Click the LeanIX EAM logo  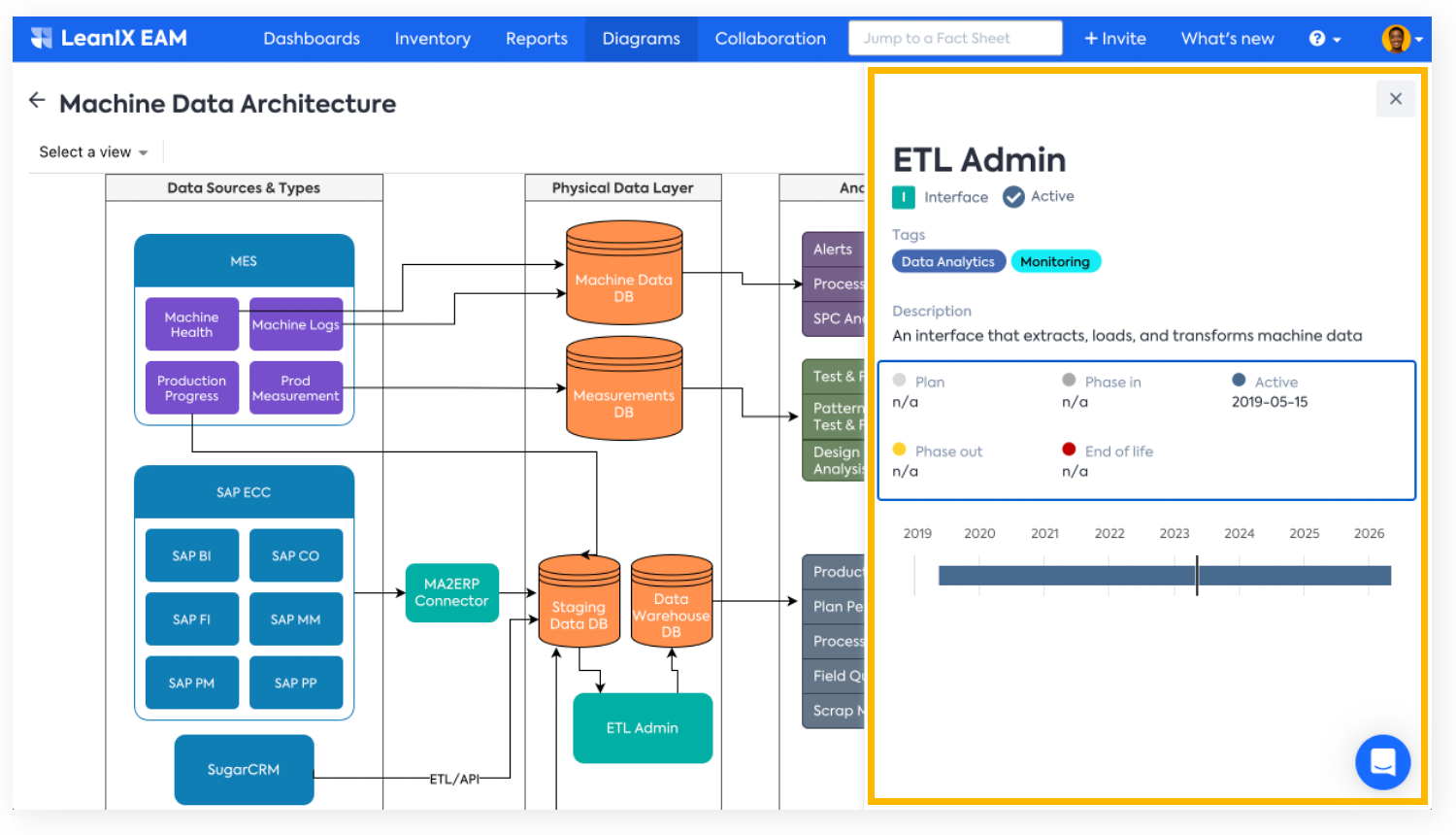pyautogui.click(x=109, y=39)
